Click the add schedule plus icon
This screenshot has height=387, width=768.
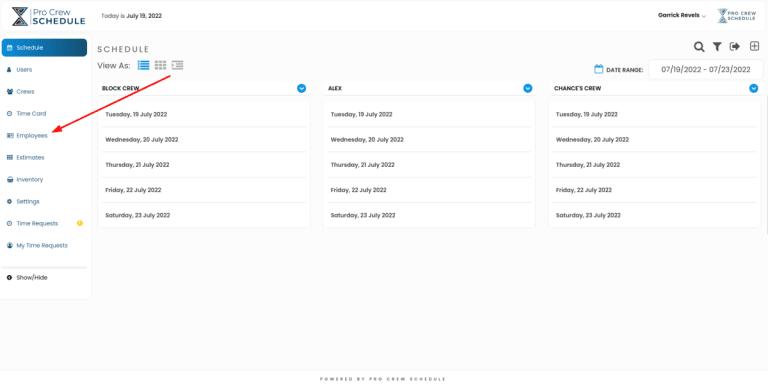click(x=754, y=47)
